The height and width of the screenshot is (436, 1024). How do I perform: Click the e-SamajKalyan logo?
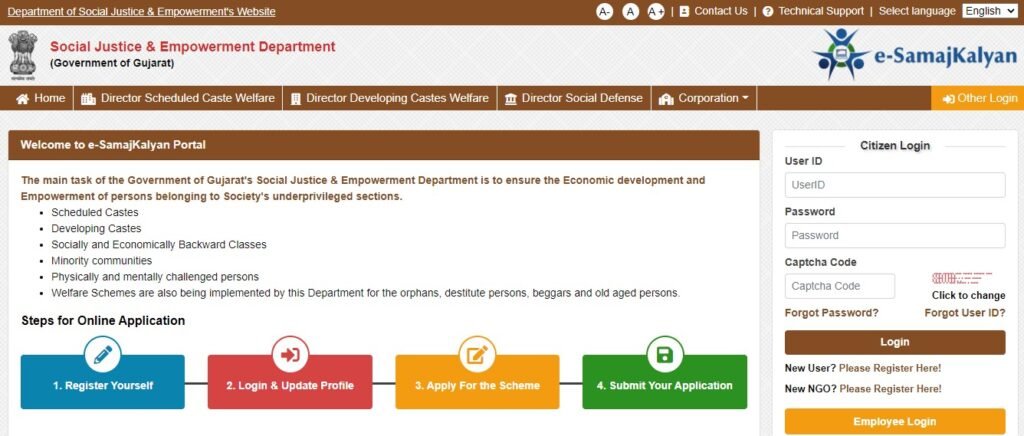914,54
